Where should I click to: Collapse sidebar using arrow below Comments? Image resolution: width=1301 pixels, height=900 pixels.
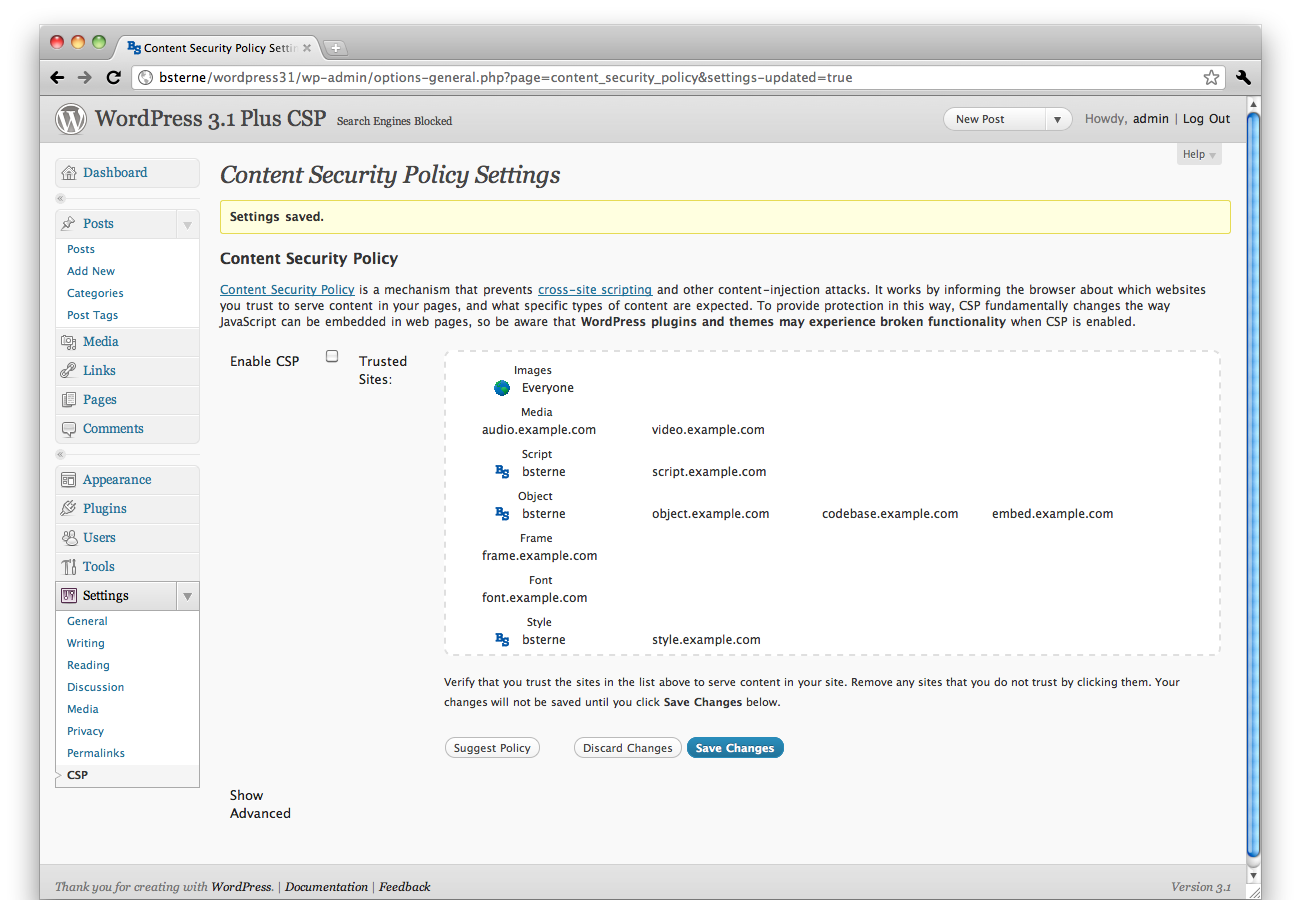point(60,454)
